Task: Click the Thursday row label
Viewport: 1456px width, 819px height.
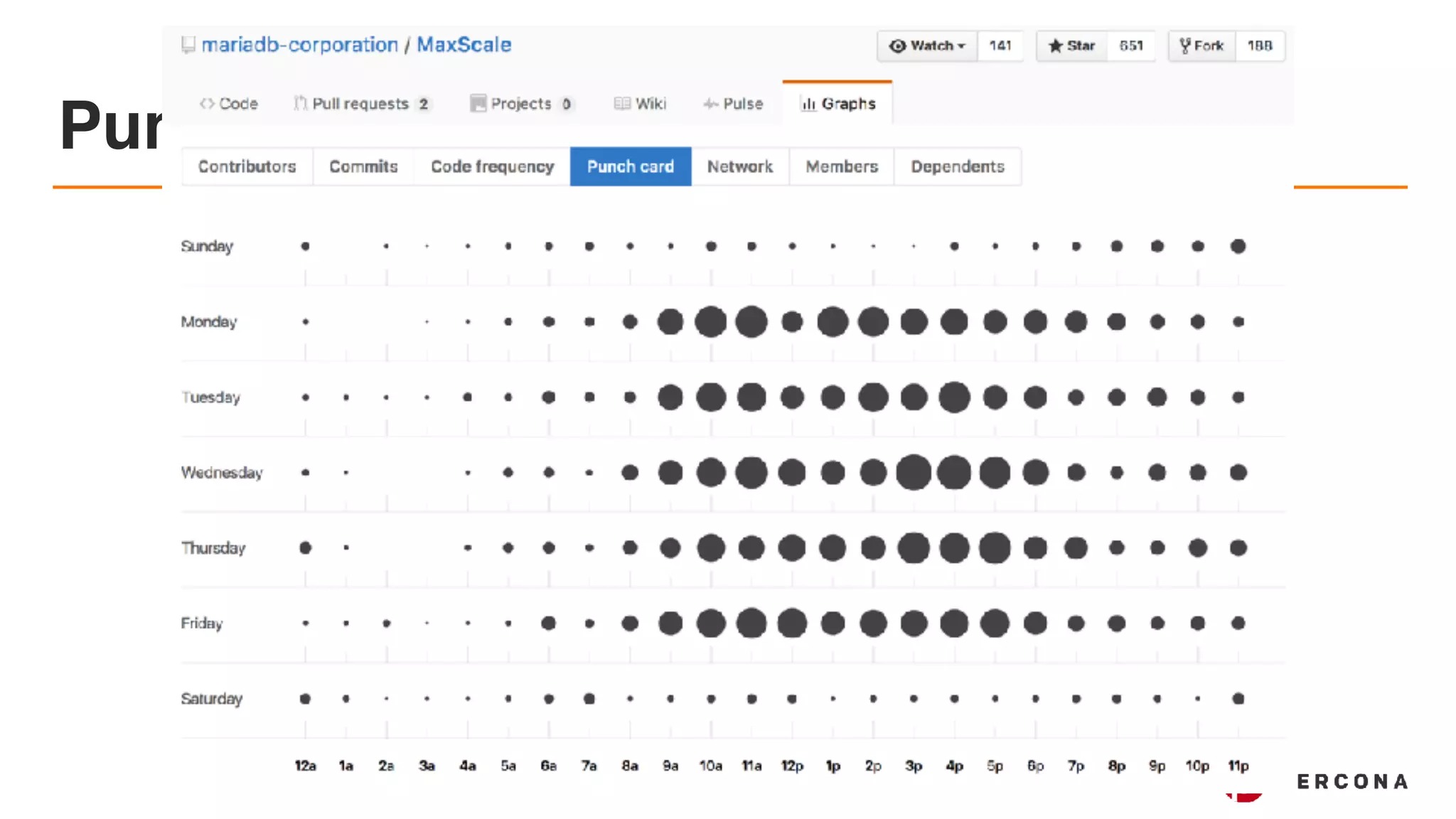Action: [213, 548]
